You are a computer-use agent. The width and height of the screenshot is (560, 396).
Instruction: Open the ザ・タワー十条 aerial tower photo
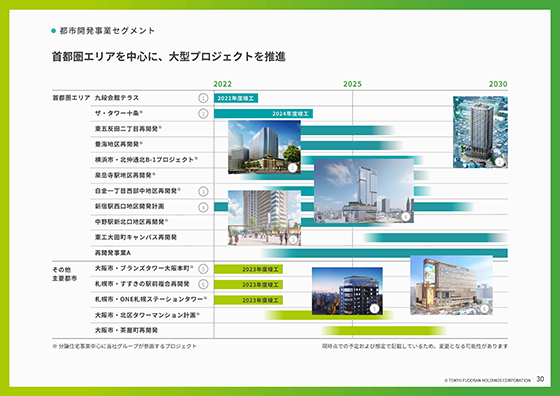(480, 132)
